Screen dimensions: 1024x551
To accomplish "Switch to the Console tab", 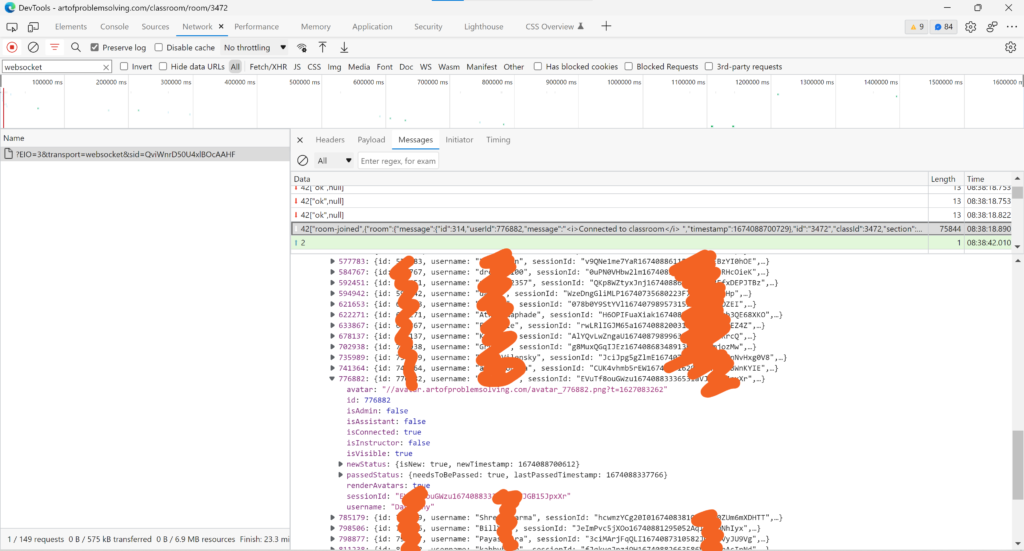I will click(x=114, y=27).
